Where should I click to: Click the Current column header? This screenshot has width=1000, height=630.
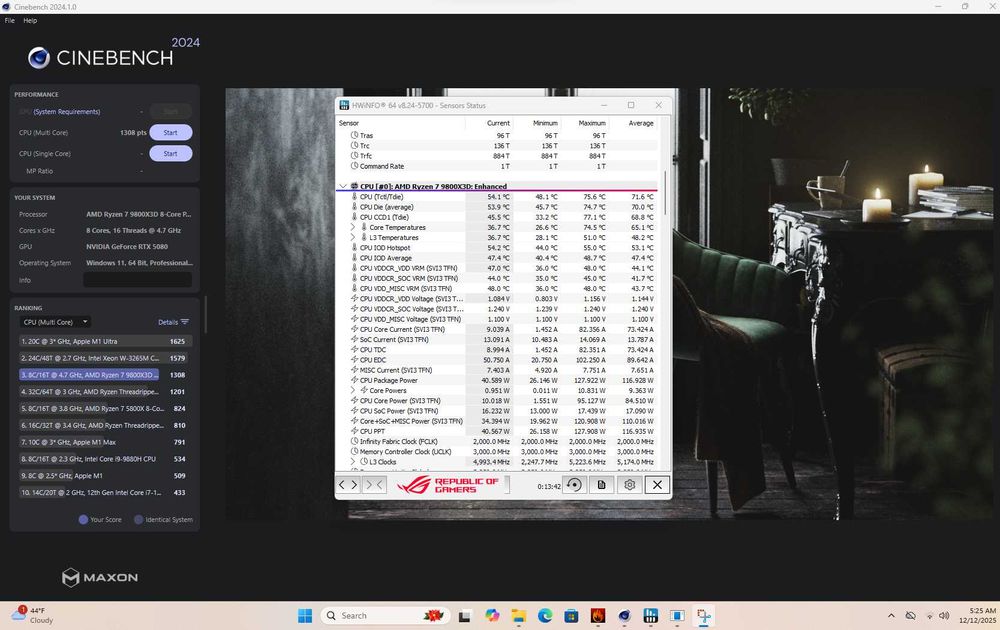coord(498,123)
